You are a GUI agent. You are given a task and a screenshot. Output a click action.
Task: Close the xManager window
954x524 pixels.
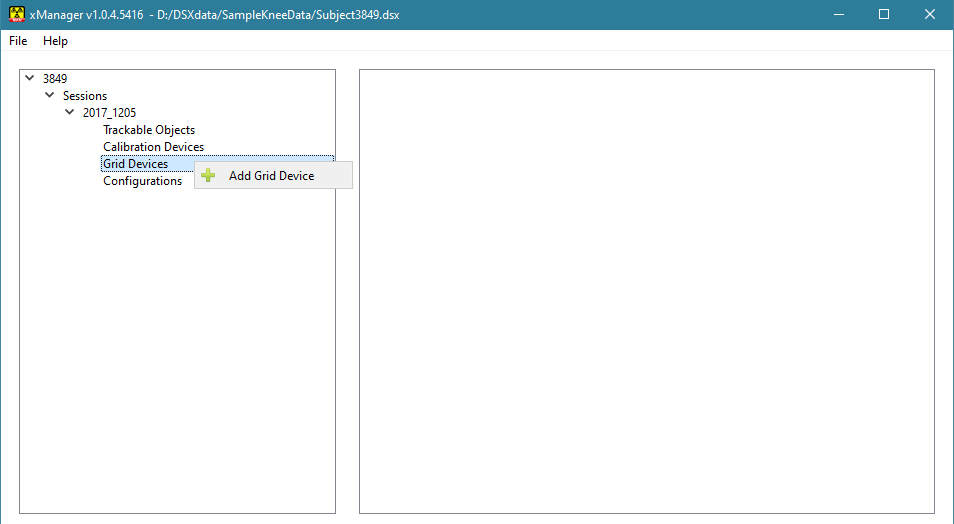point(930,15)
